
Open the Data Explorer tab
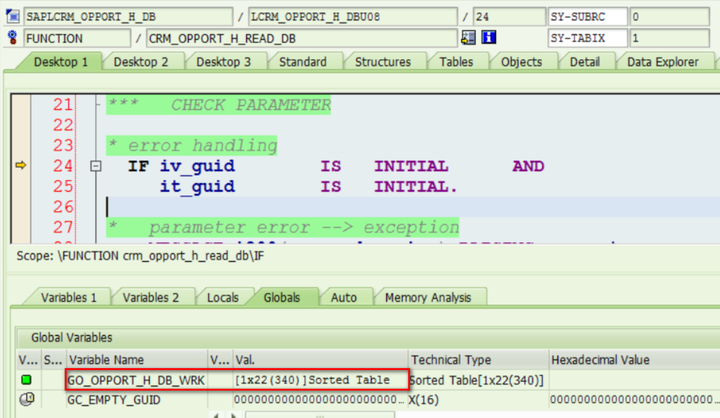(x=663, y=62)
